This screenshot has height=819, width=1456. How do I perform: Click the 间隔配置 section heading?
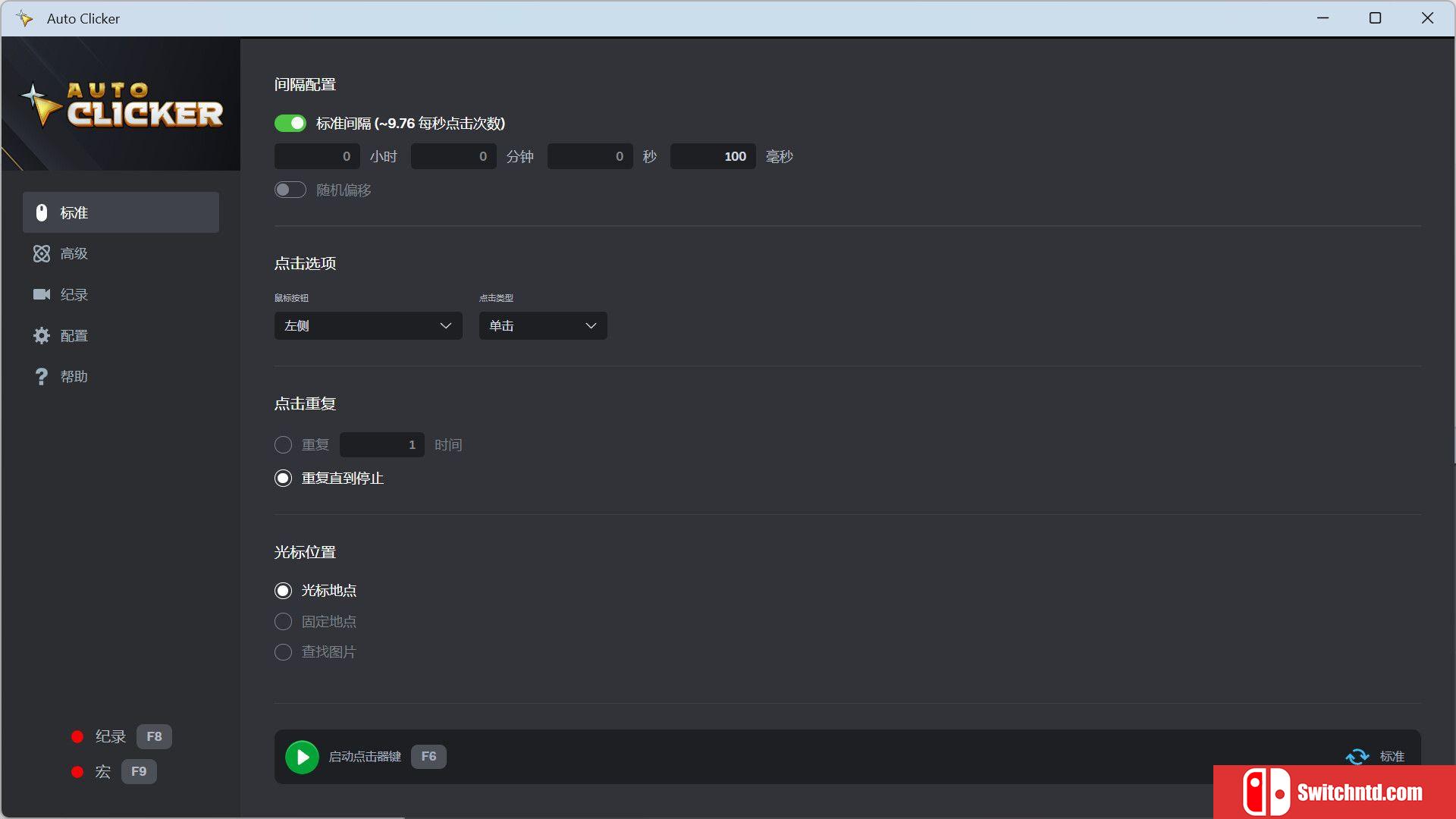[x=305, y=84]
